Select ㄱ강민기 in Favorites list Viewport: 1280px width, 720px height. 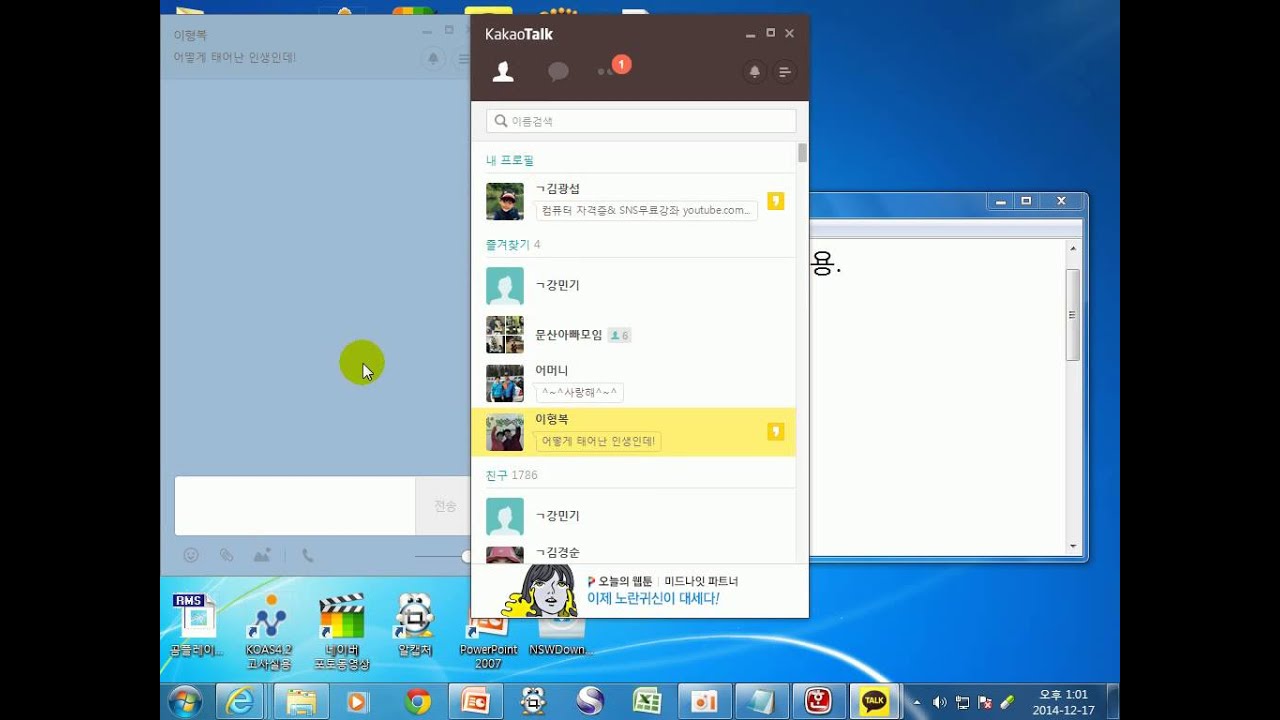coord(633,286)
